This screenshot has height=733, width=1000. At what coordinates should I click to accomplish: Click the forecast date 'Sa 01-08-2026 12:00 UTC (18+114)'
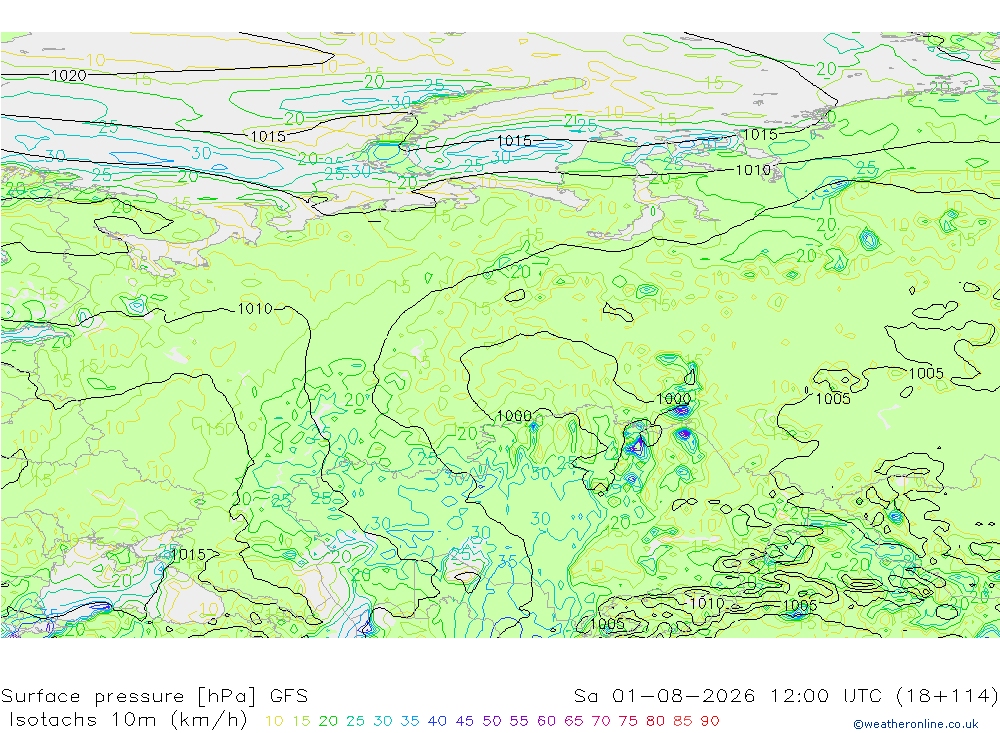point(786,696)
